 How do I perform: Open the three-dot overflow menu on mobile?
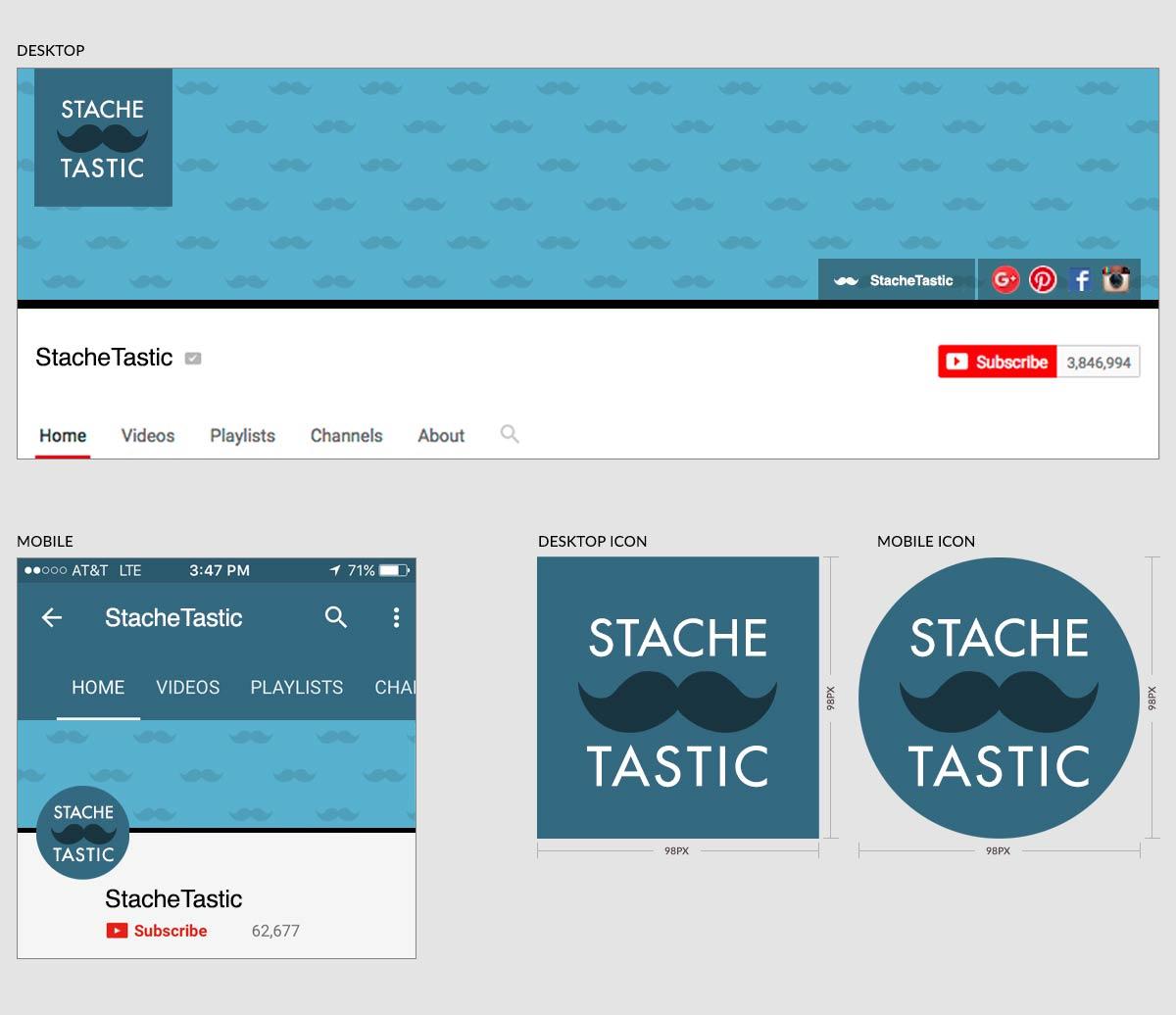[x=397, y=618]
